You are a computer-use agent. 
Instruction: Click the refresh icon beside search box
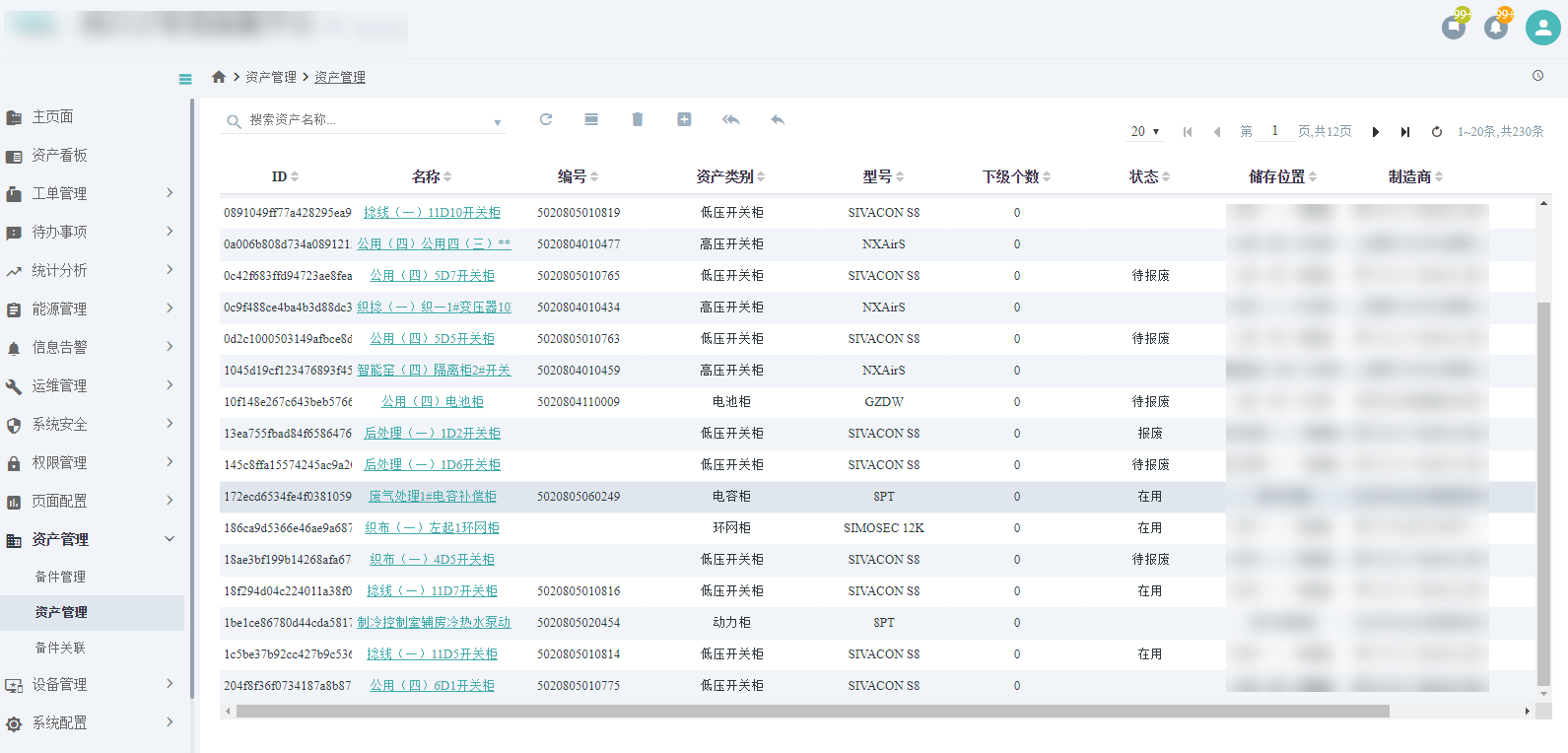pos(546,119)
